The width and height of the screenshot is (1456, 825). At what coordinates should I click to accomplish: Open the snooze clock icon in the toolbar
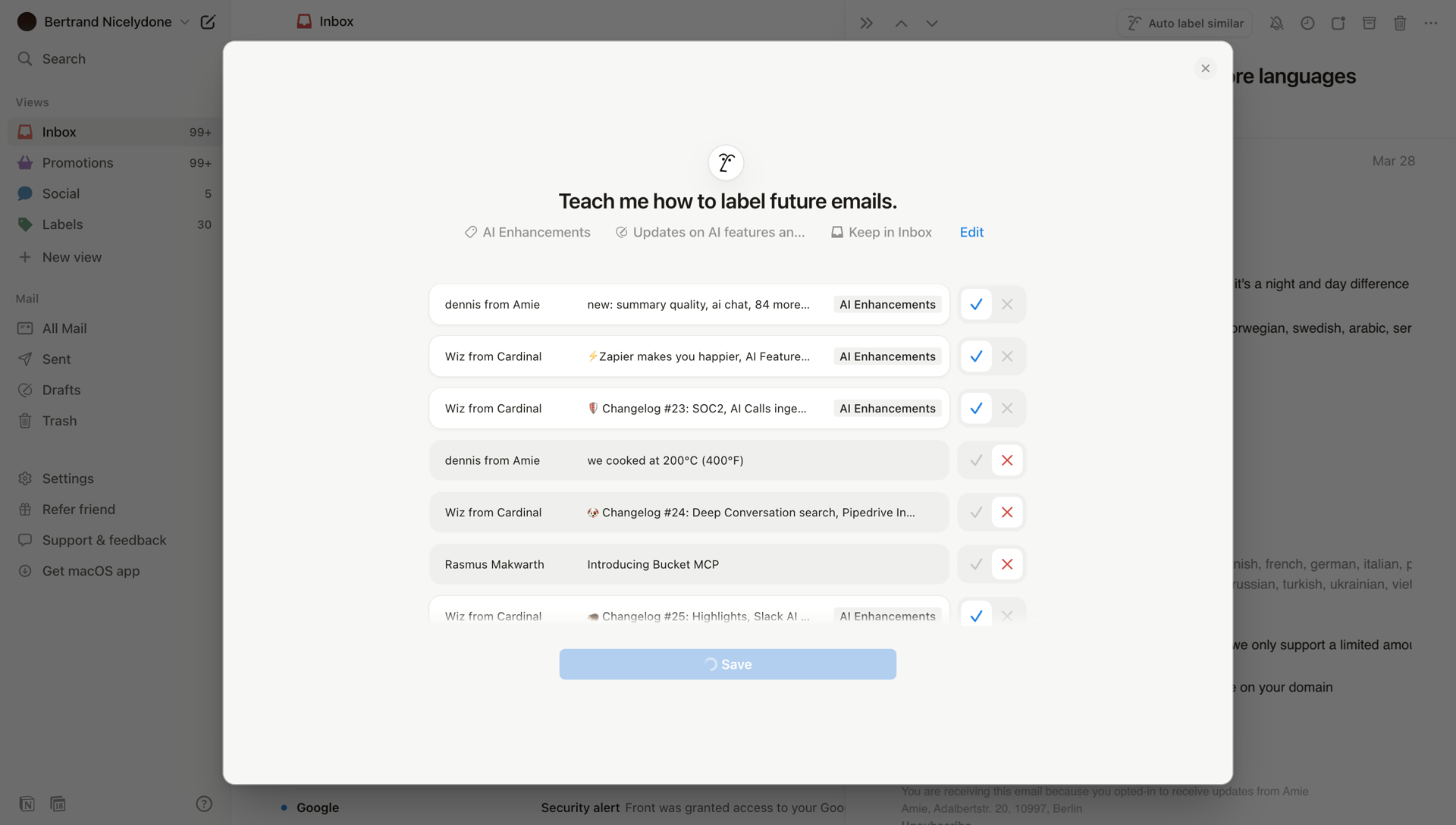pyautogui.click(x=1307, y=23)
